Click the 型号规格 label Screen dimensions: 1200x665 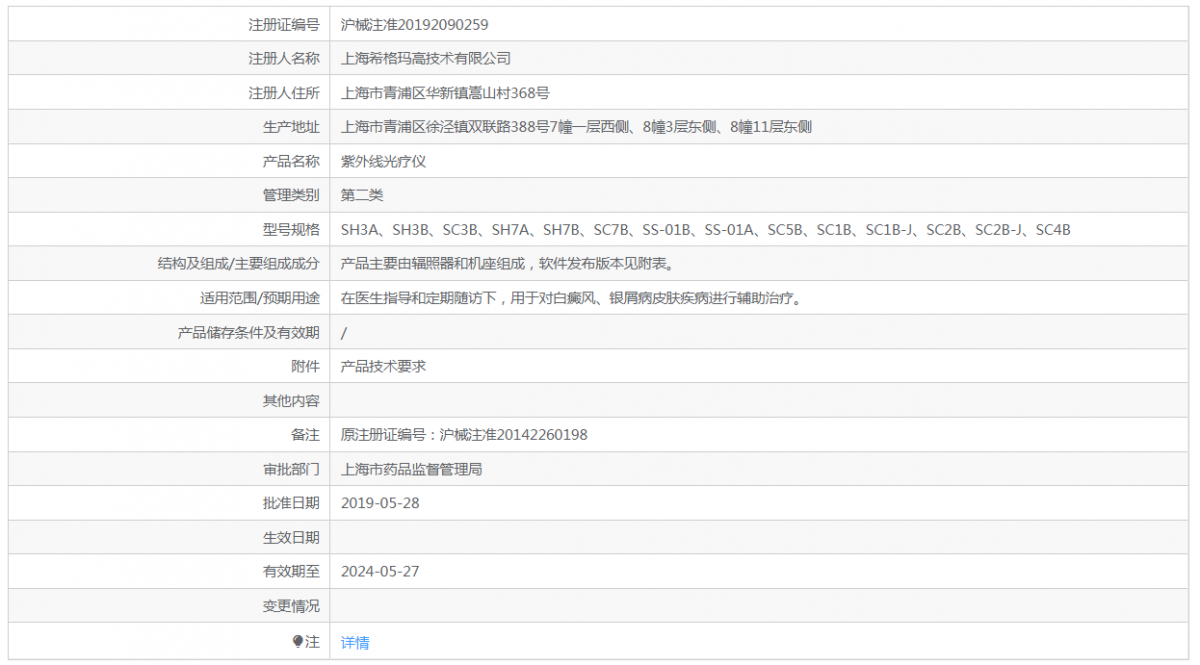[x=291, y=230]
